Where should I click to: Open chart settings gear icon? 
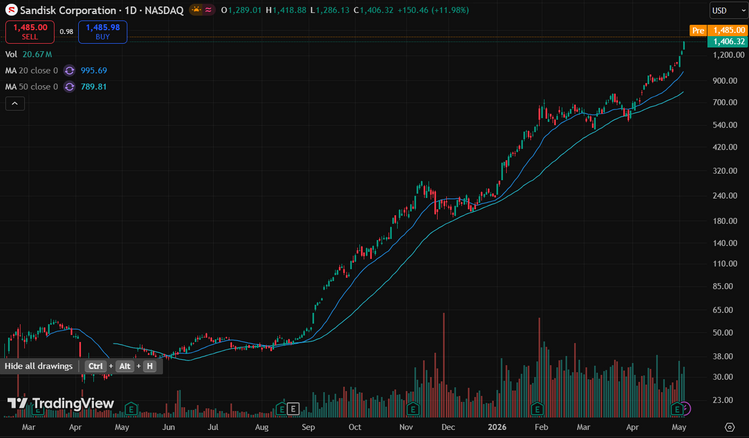click(x=729, y=427)
